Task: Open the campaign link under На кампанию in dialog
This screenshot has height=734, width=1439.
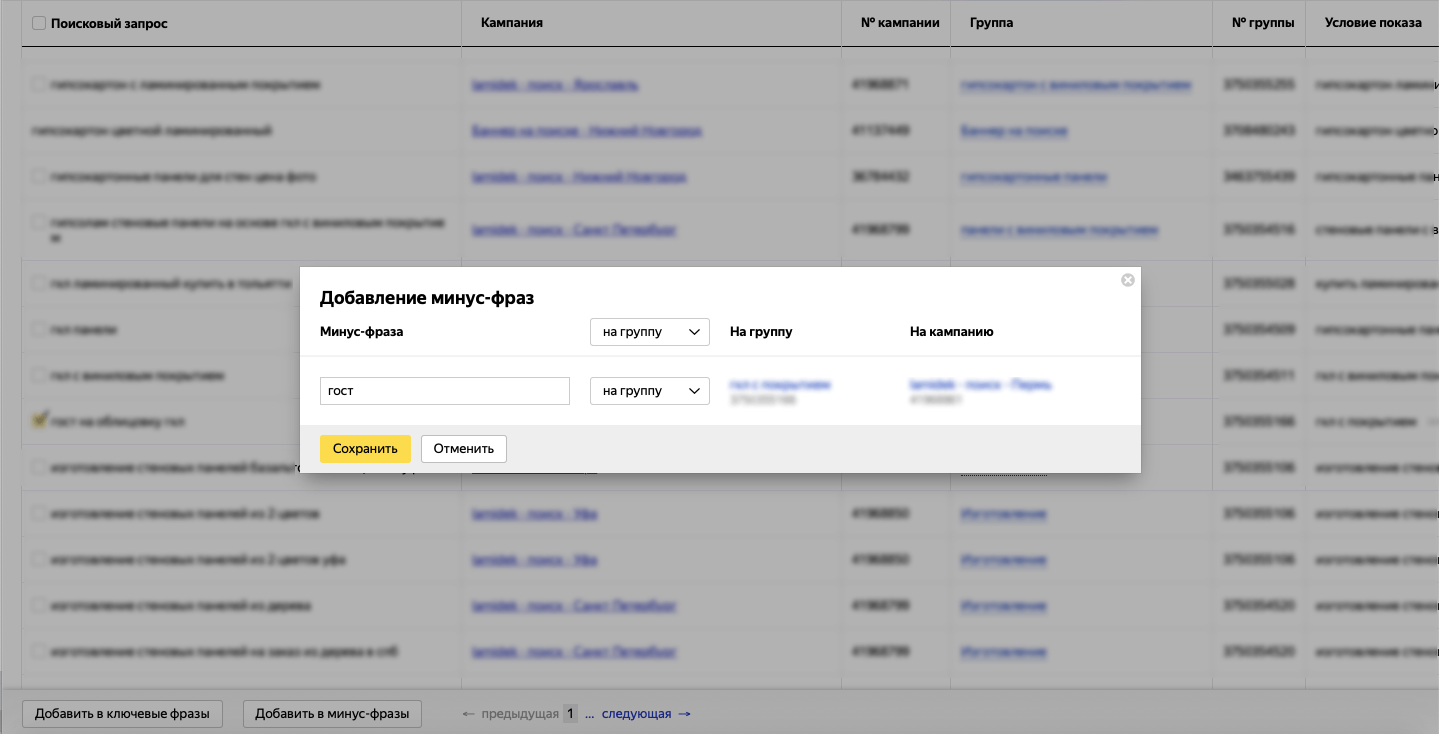Action: click(x=979, y=385)
